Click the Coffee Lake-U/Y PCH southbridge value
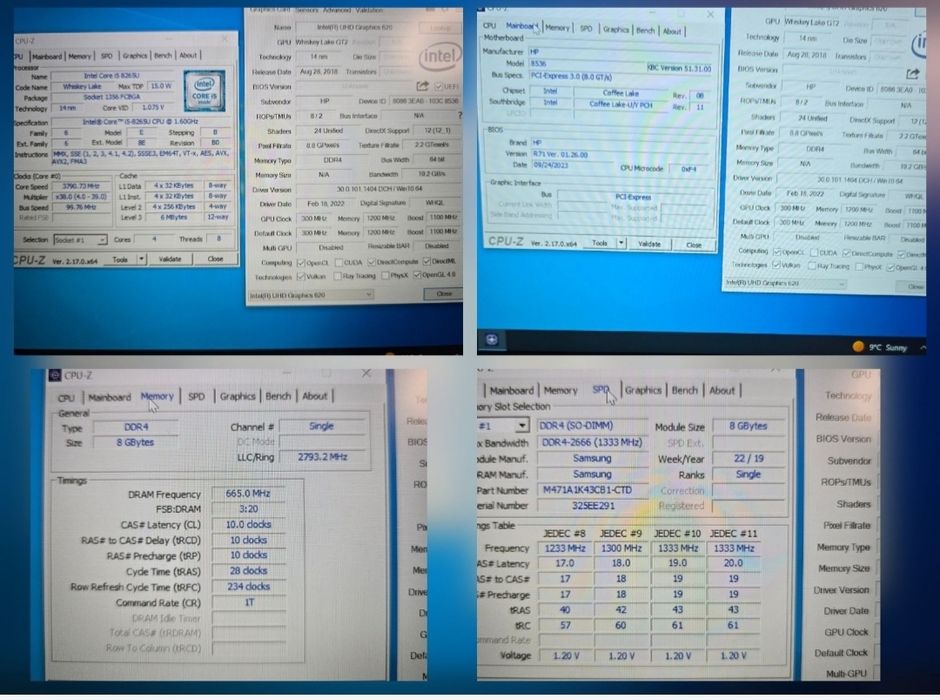 pyautogui.click(x=620, y=104)
